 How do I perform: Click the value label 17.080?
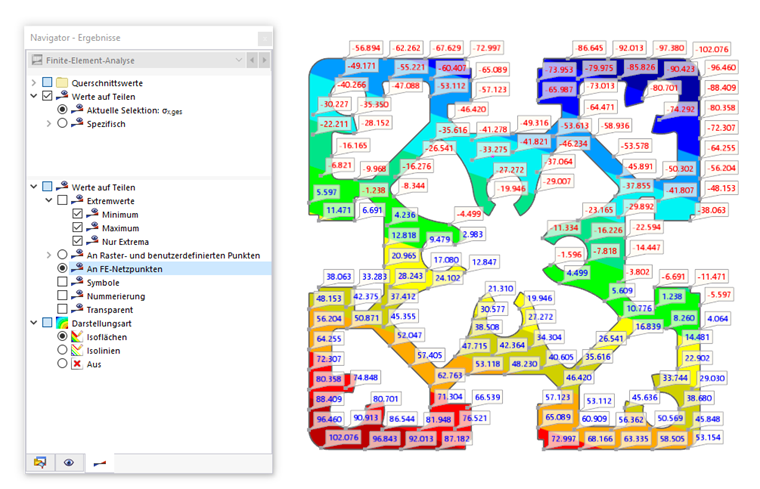click(x=446, y=260)
